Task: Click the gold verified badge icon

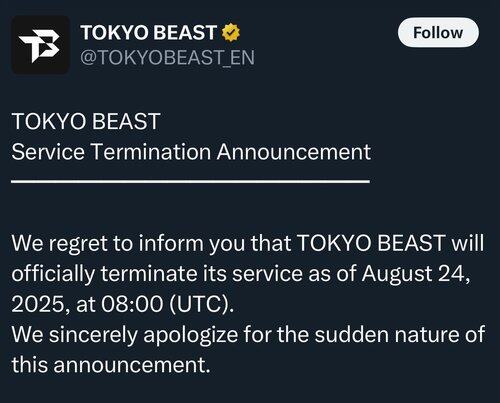Action: point(231,33)
